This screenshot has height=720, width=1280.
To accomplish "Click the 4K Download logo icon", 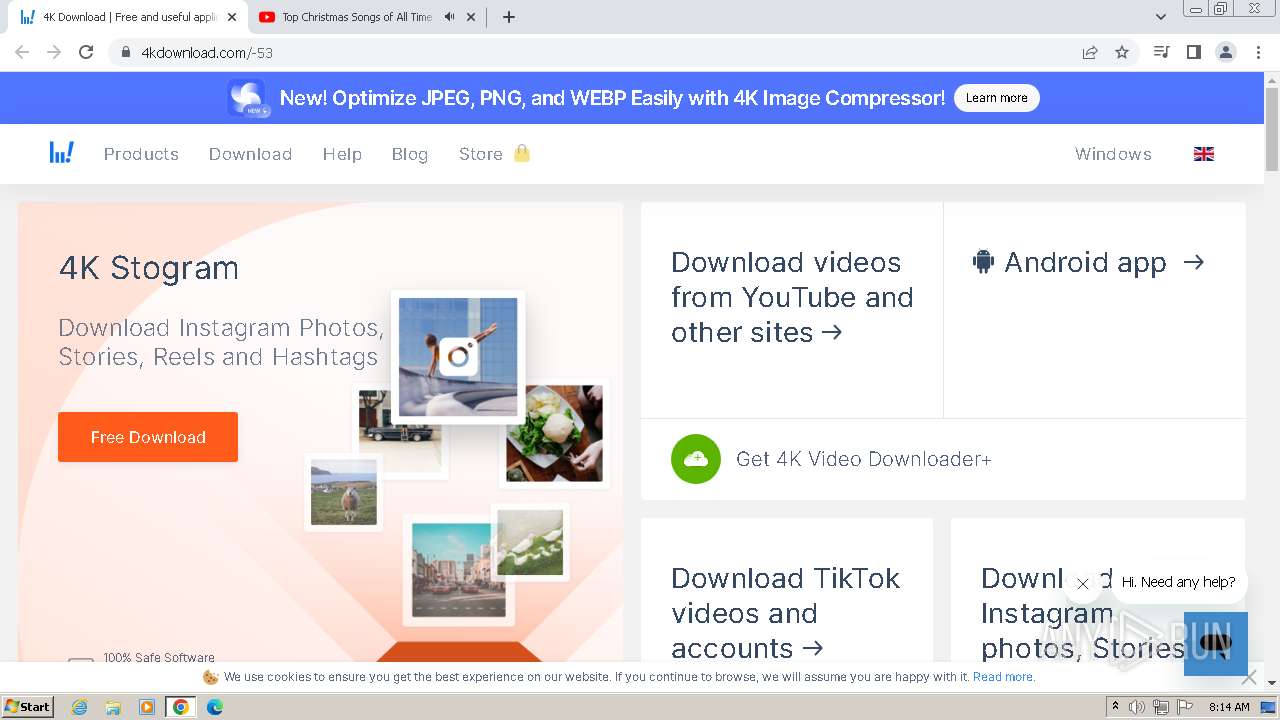I will tap(62, 153).
